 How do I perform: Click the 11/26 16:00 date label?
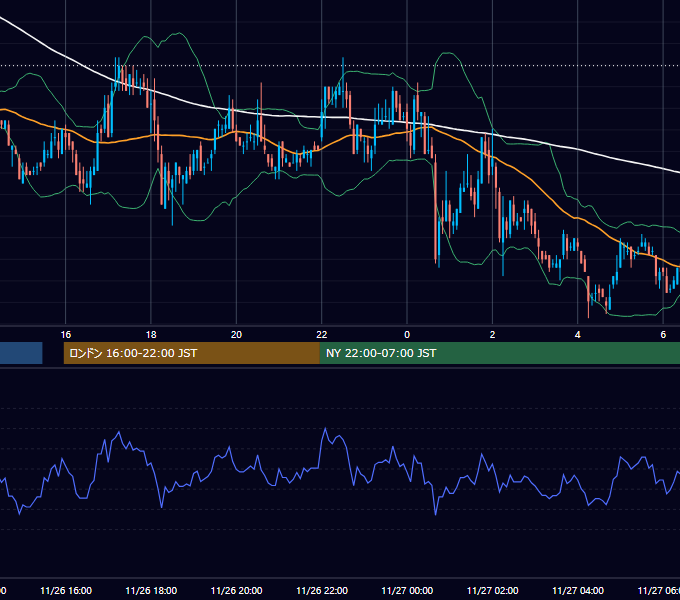(66, 591)
